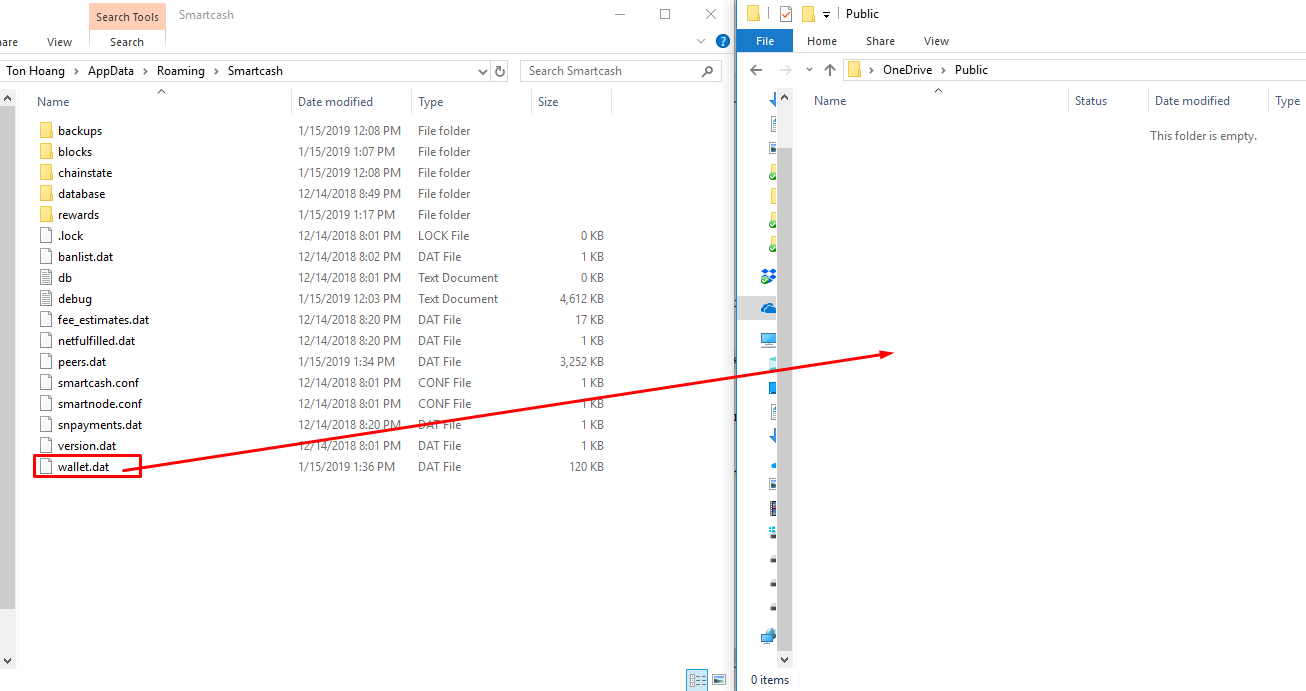The width and height of the screenshot is (1306, 691).
Task: Select This PC in the Public window sidebar
Action: click(x=768, y=340)
